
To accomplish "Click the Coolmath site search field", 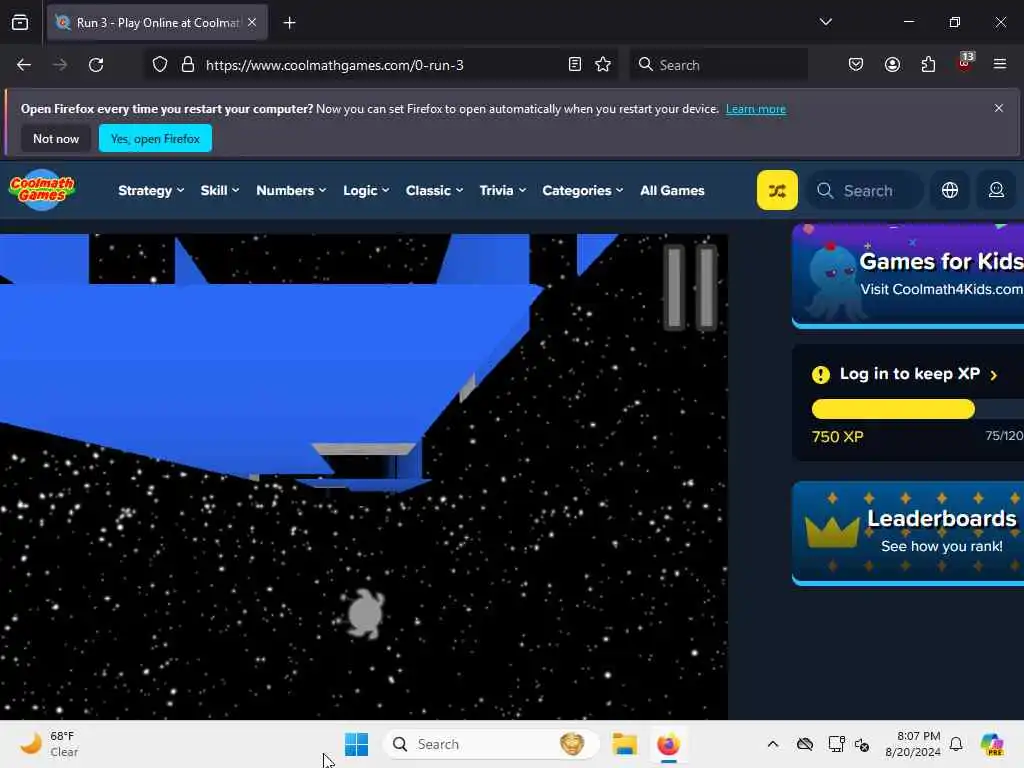I will [865, 190].
